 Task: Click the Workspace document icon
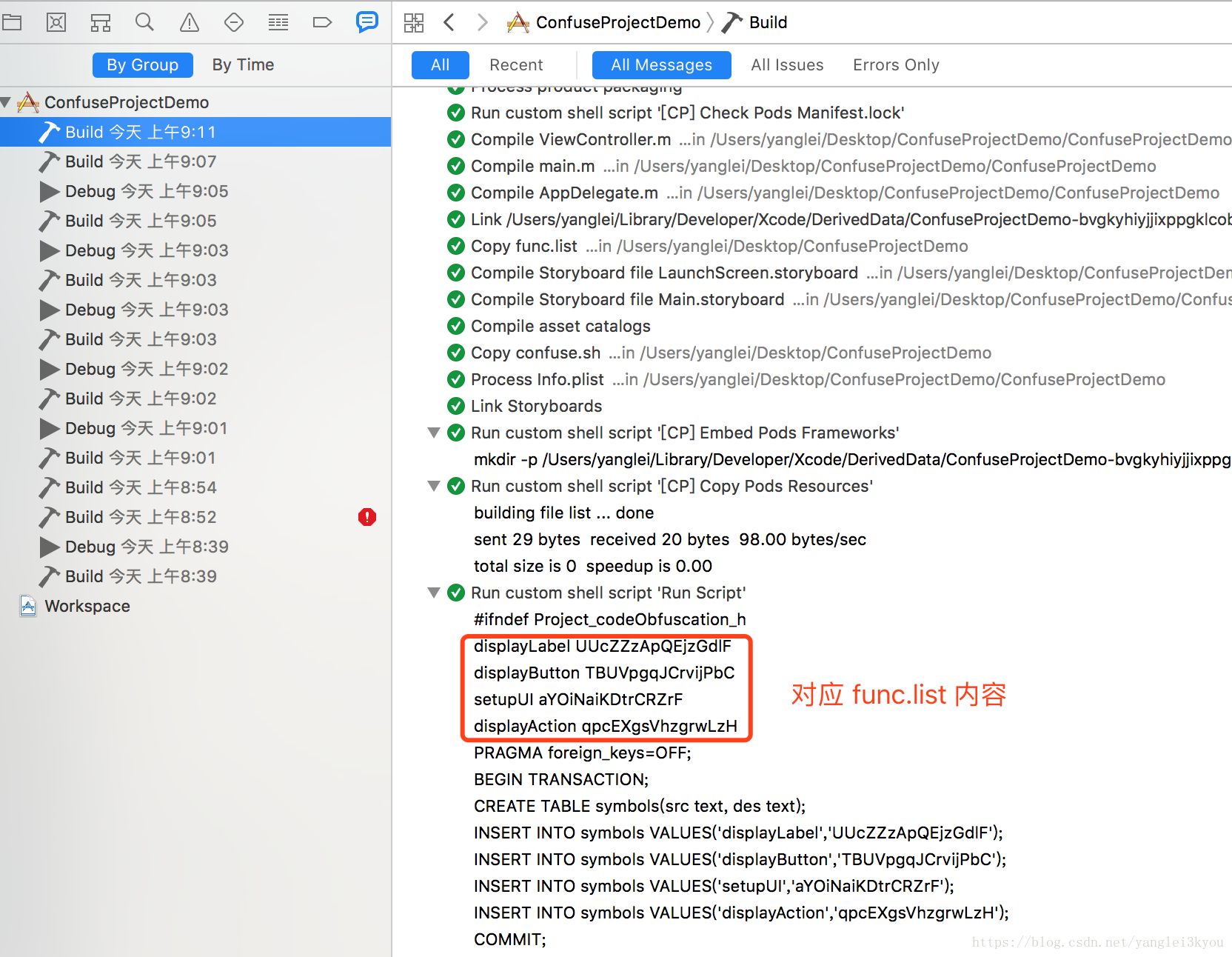(x=28, y=606)
